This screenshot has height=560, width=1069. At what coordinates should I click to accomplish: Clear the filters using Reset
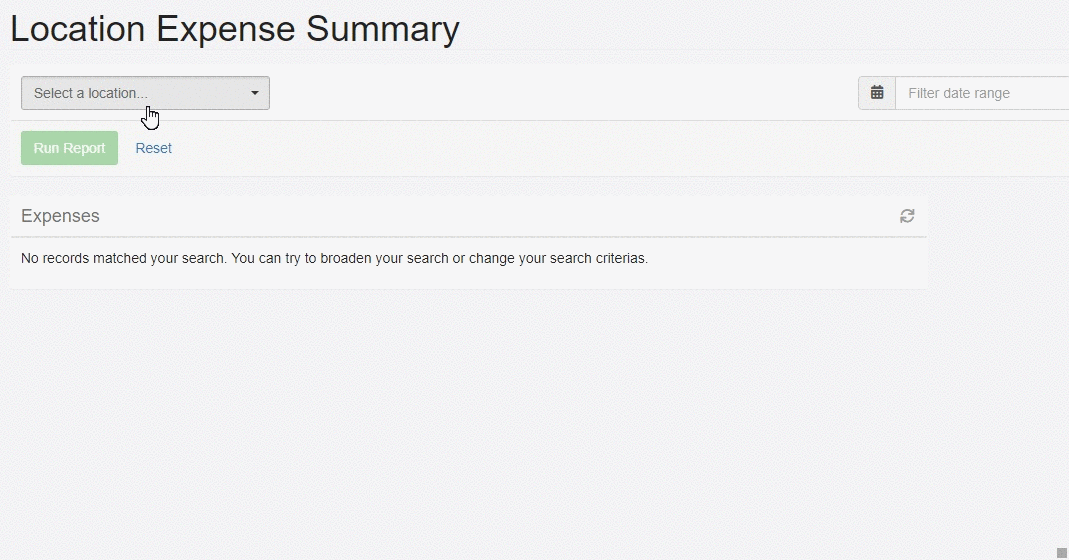coord(153,148)
